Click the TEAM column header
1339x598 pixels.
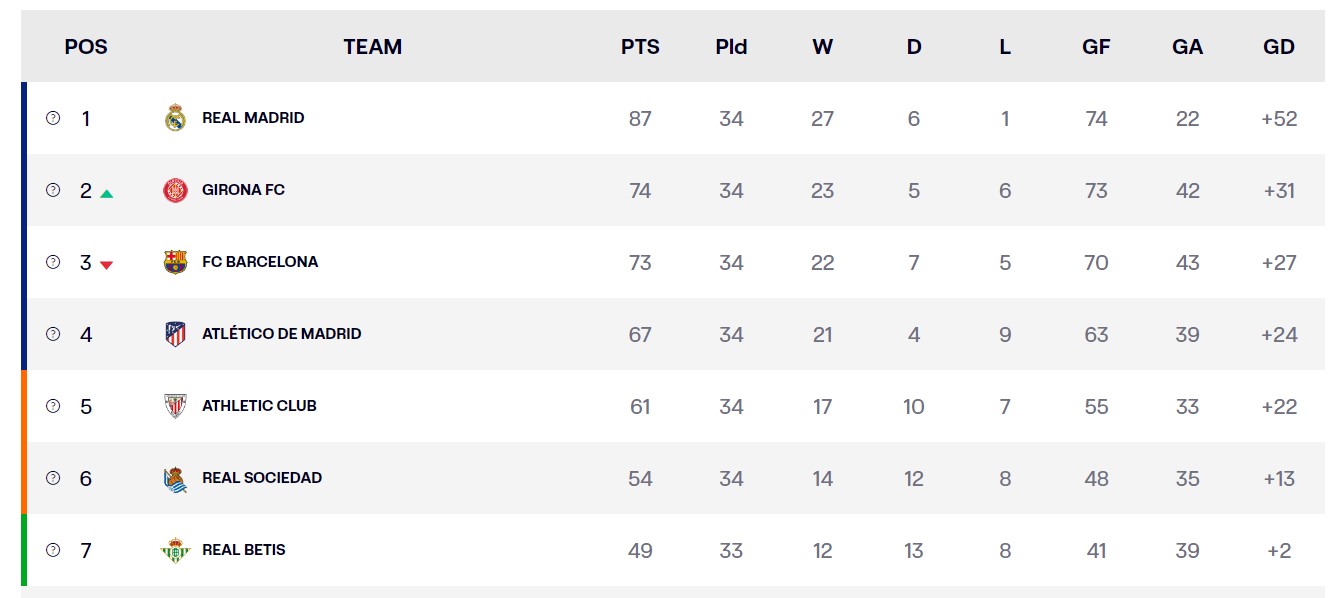pyautogui.click(x=372, y=47)
